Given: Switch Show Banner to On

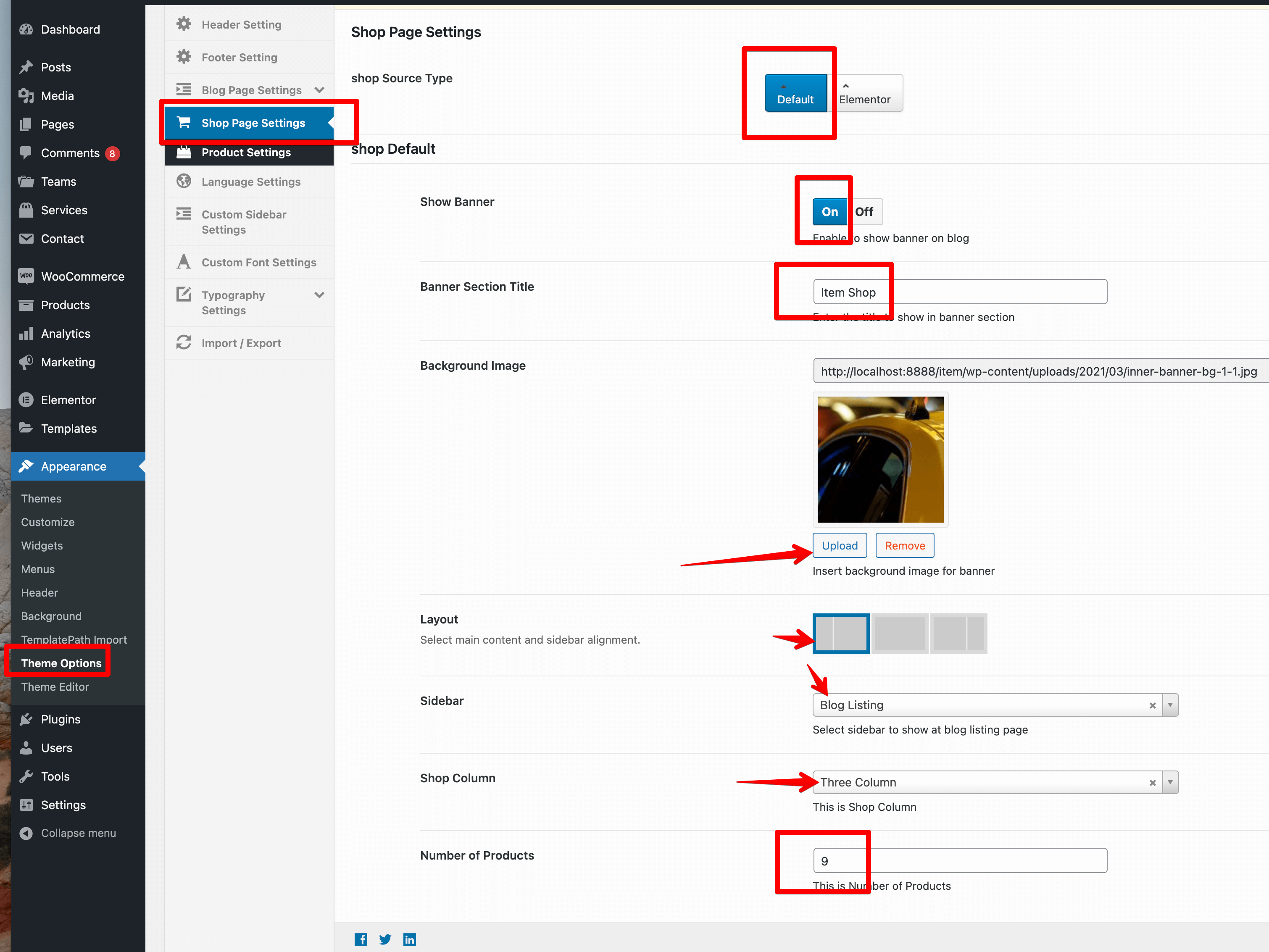Looking at the screenshot, I should click(x=829, y=212).
